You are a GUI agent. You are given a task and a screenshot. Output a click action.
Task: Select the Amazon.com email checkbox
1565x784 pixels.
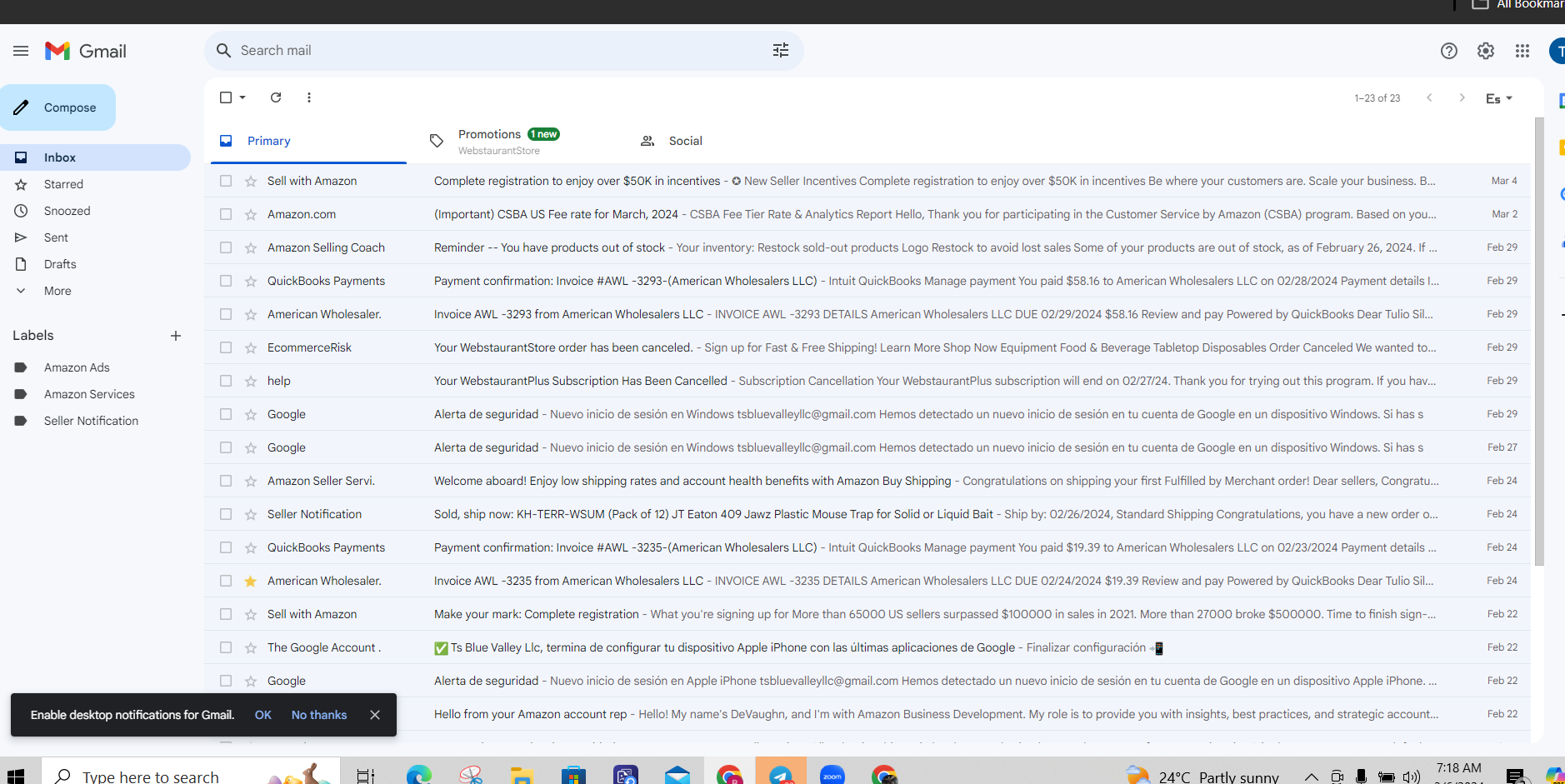coord(226,214)
